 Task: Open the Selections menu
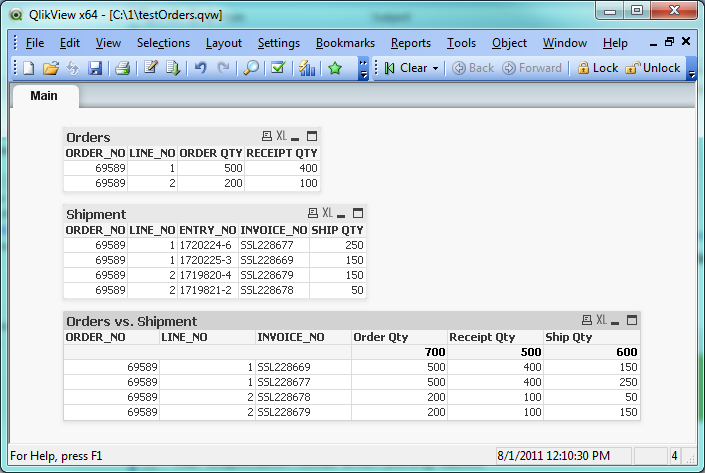pyautogui.click(x=163, y=43)
